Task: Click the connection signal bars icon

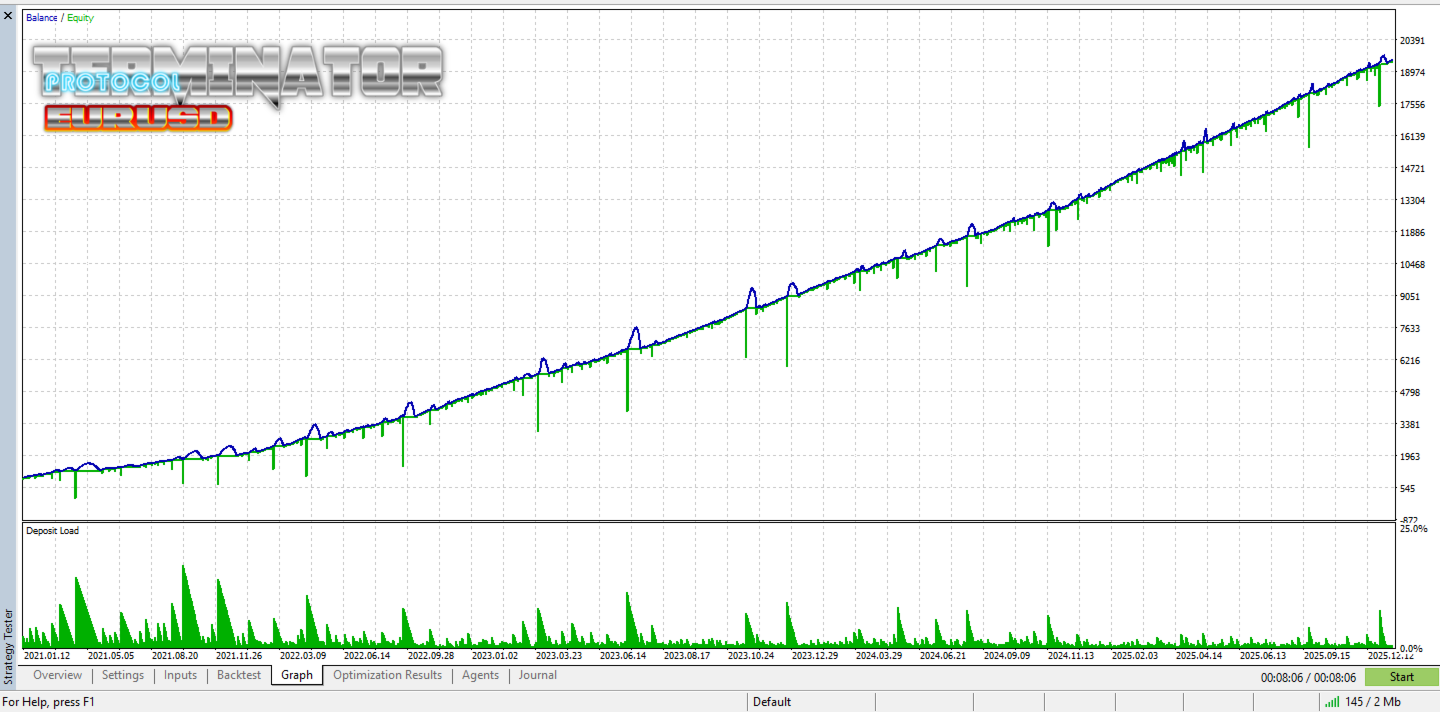Action: coord(1332,702)
